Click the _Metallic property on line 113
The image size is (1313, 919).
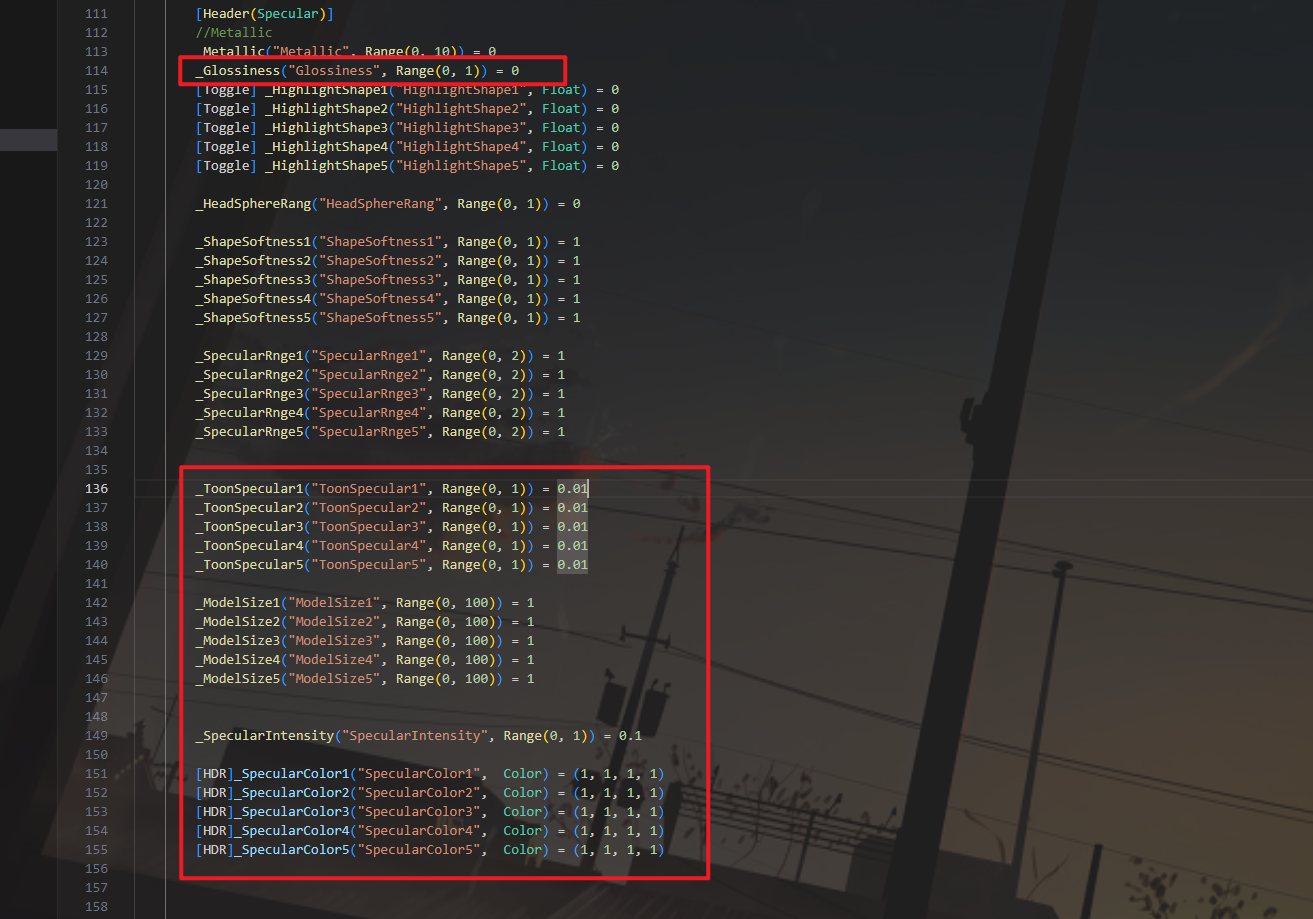[x=227, y=52]
